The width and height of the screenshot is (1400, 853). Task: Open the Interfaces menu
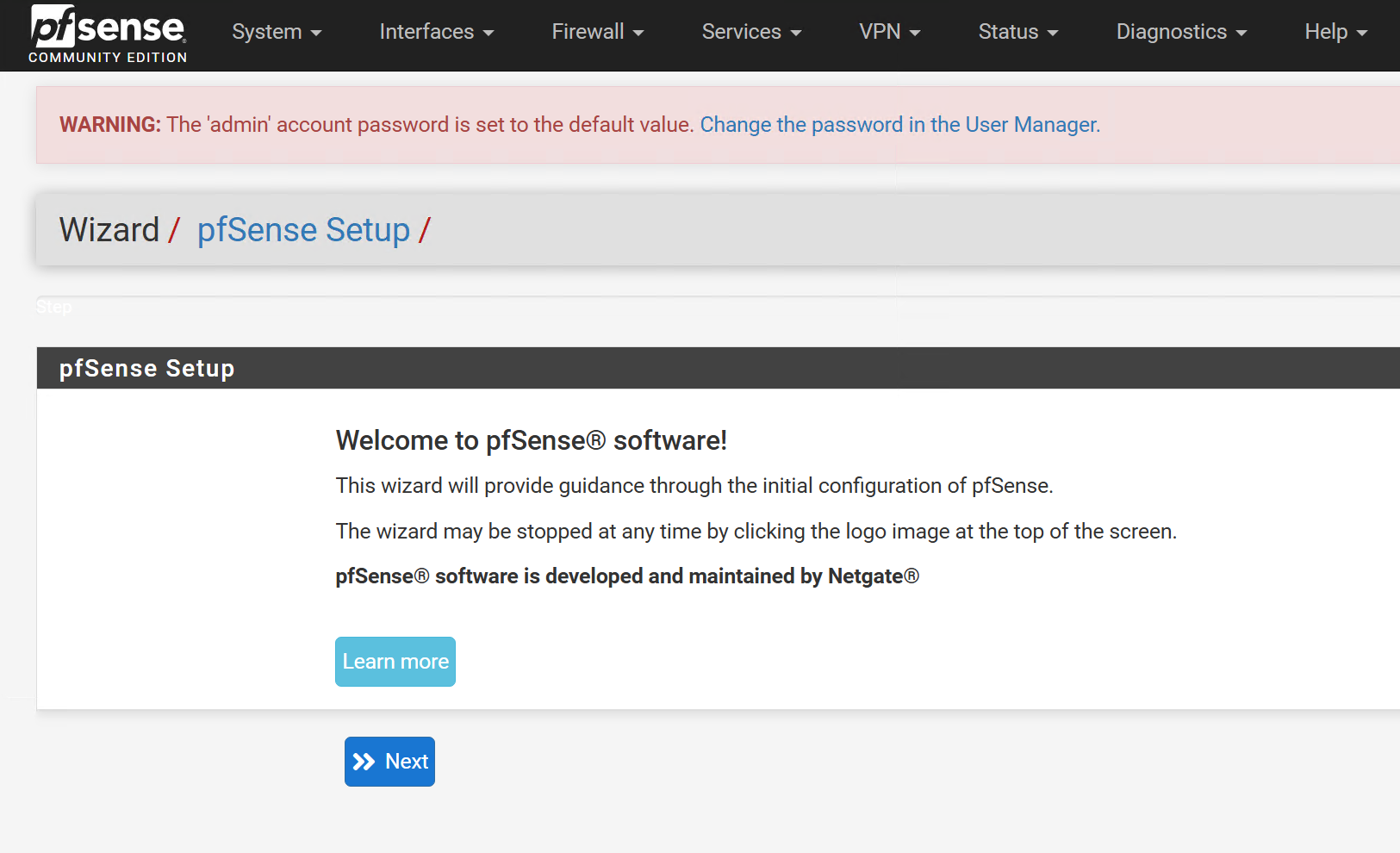click(436, 32)
